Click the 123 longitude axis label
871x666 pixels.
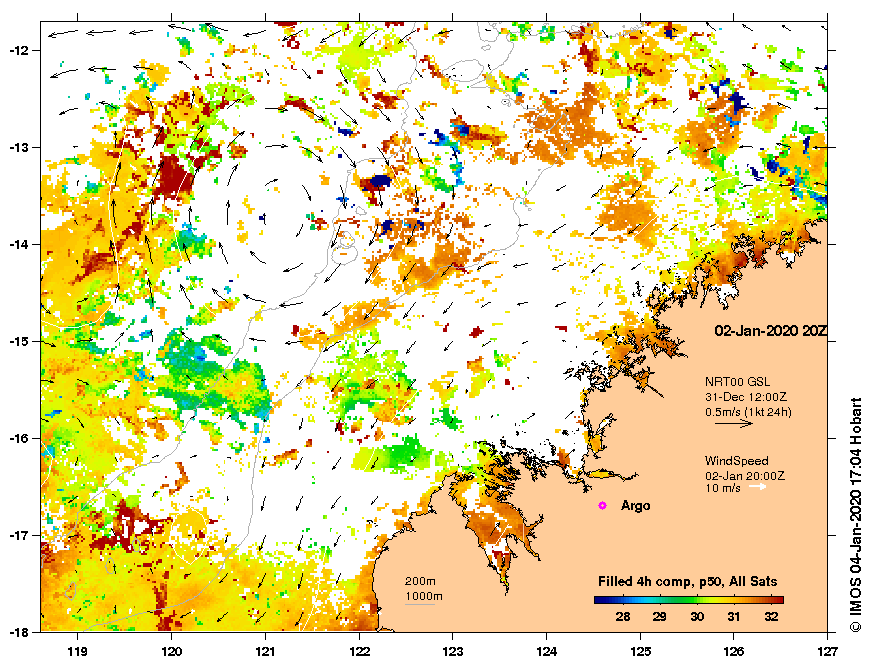453,652
